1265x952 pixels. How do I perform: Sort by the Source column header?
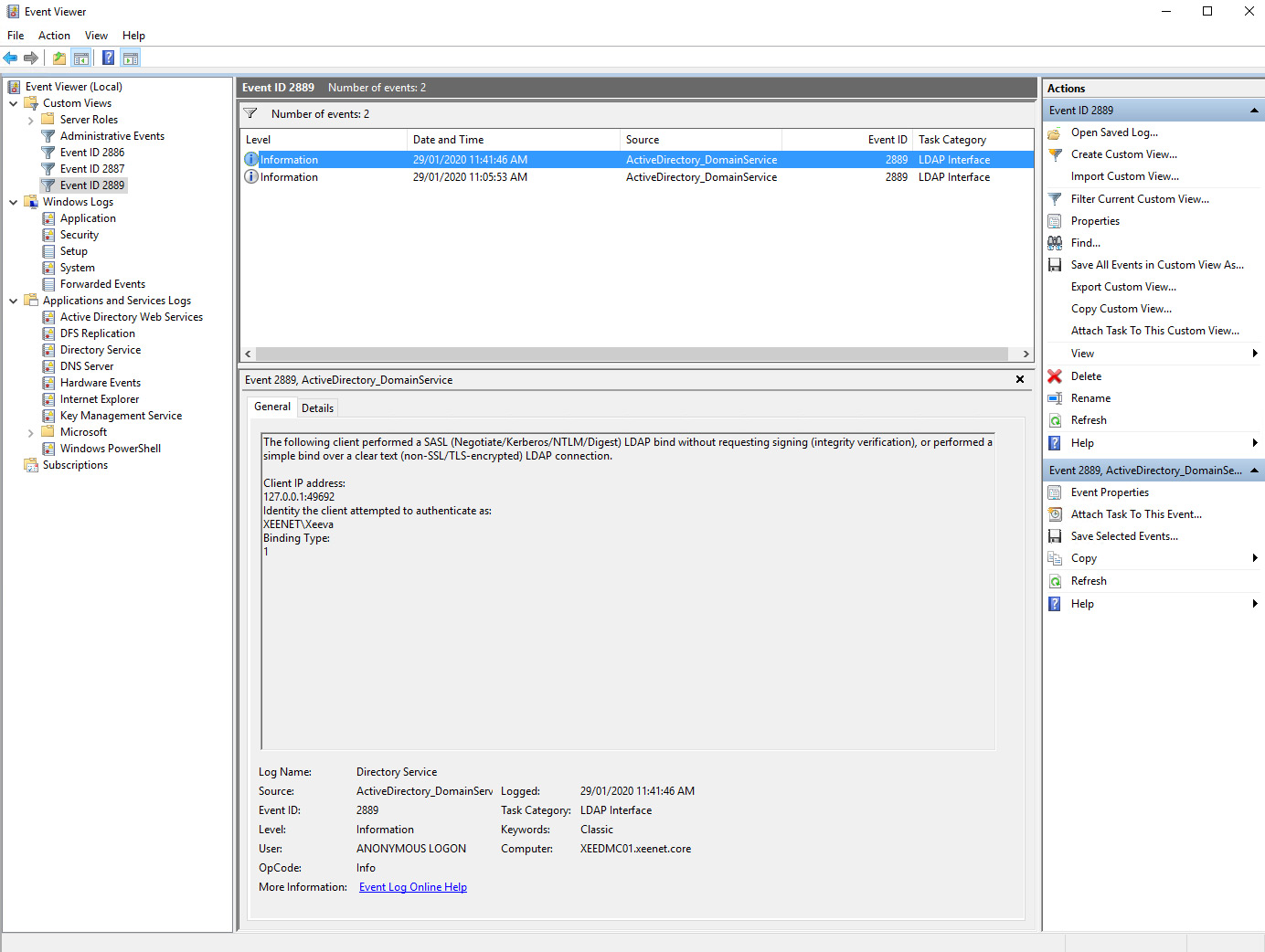[x=701, y=140]
